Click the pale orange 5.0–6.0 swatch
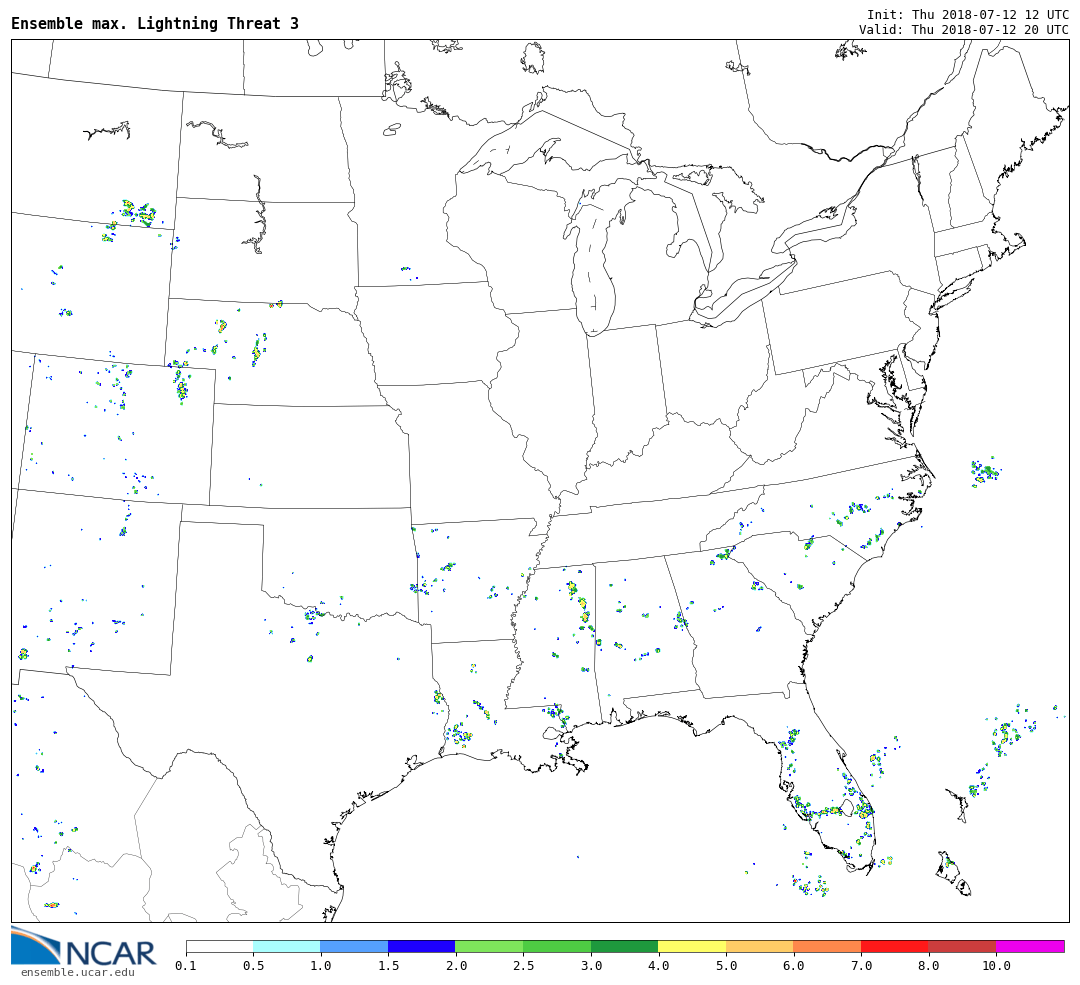This screenshot has width=1080, height=985. tap(759, 946)
